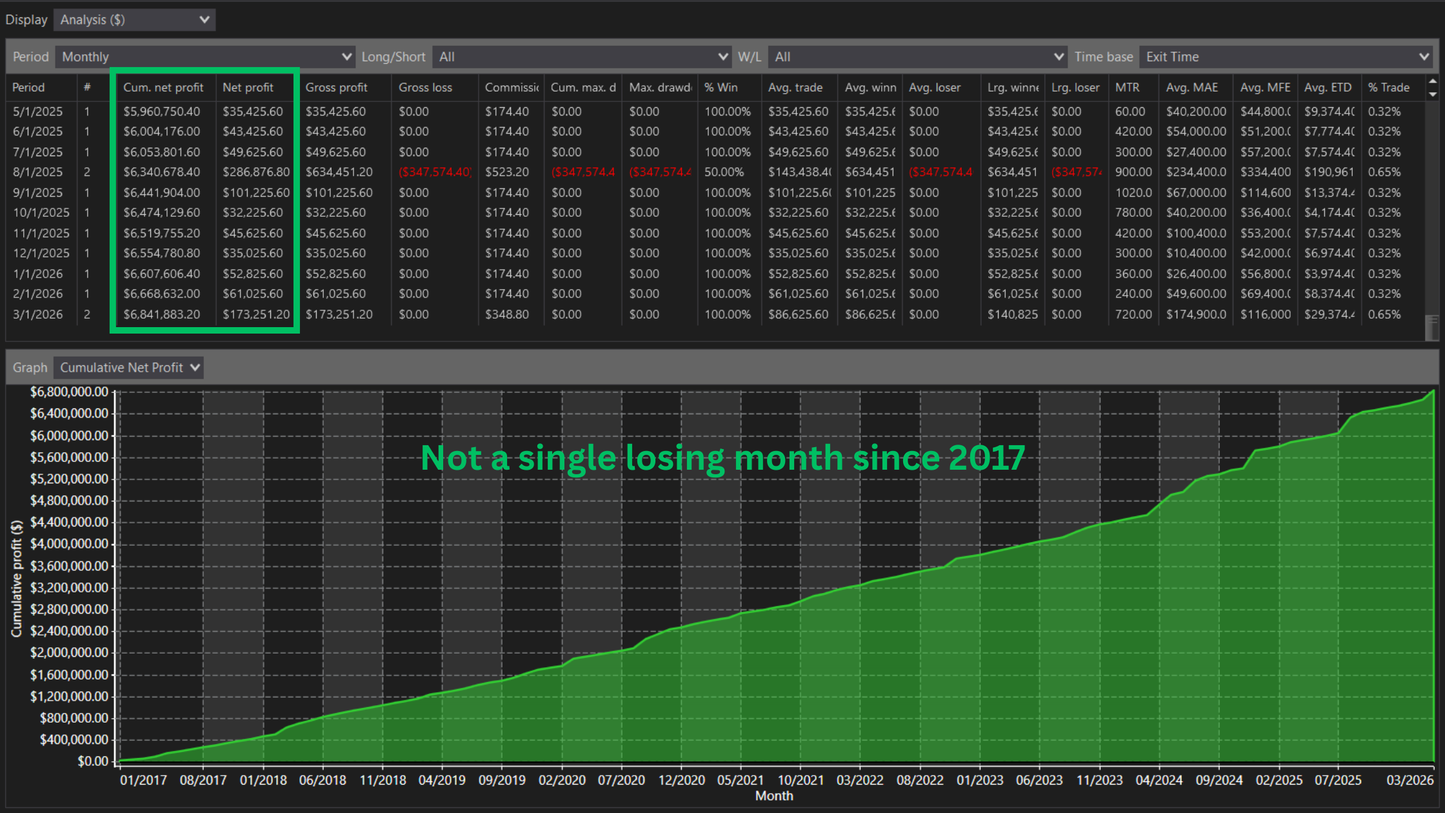The height and width of the screenshot is (813, 1445).
Task: Click the table scroll up arrow
Action: coord(1432,82)
